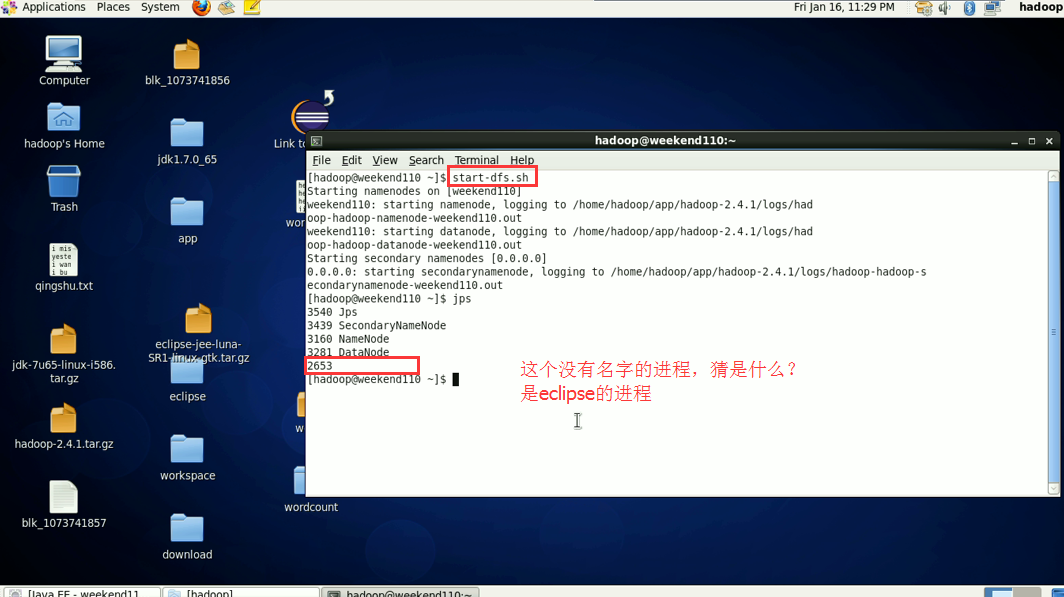Viewport: 1064px width, 597px height.
Task: Open the Terminal menu in menubar
Action: pos(476,160)
